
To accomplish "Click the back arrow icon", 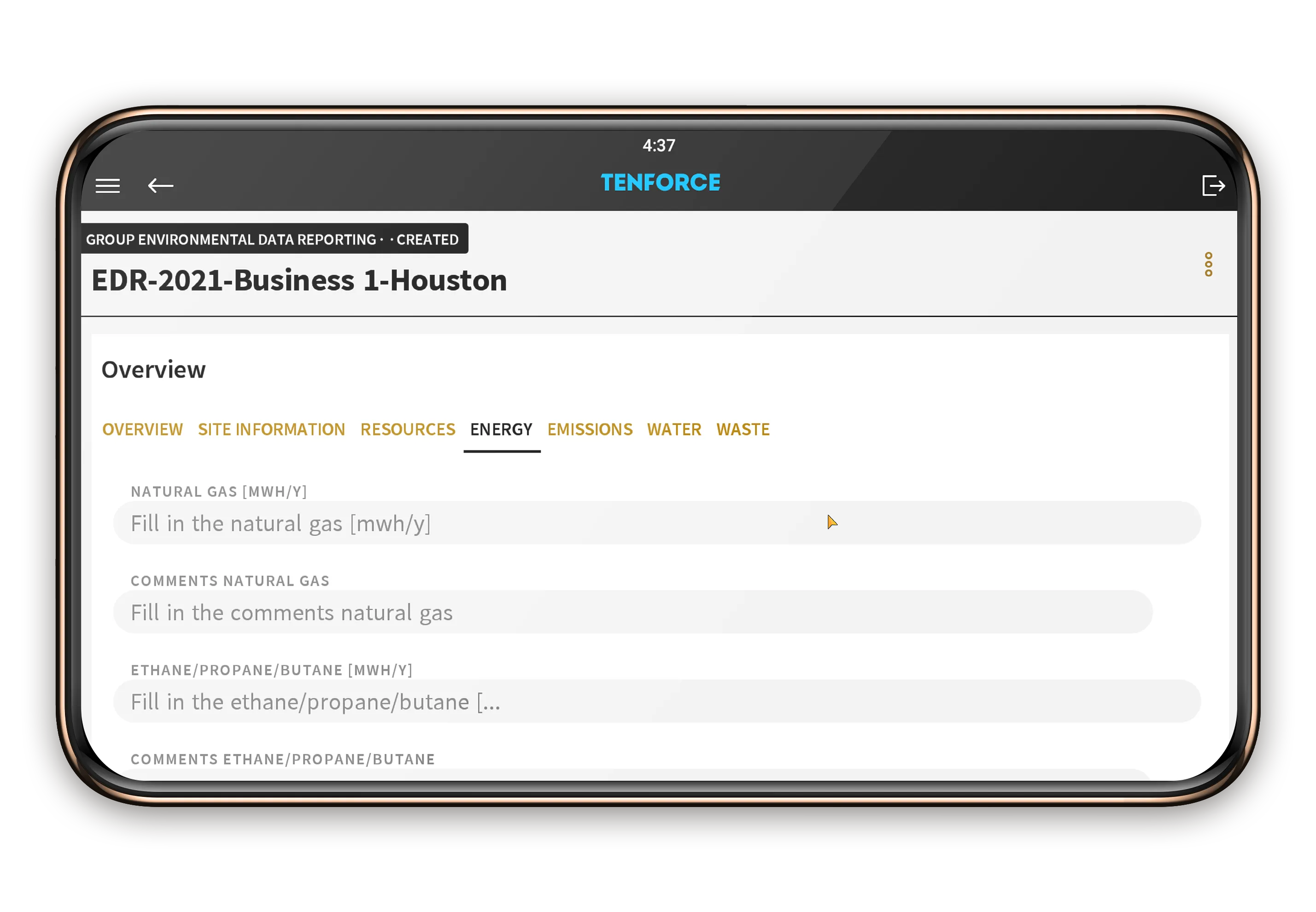I will [161, 186].
